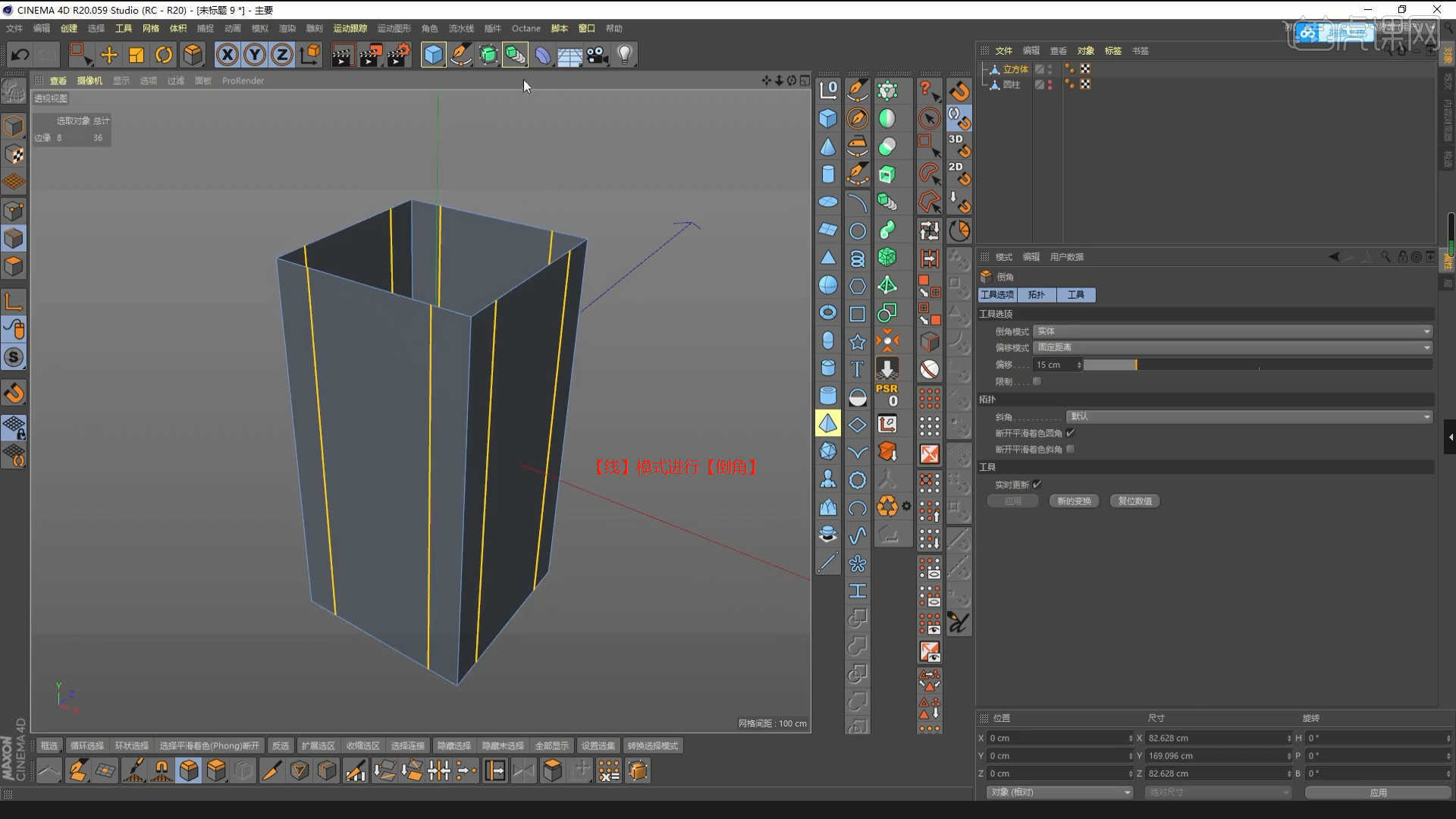Click the coordinate system cube icon

(x=310, y=55)
